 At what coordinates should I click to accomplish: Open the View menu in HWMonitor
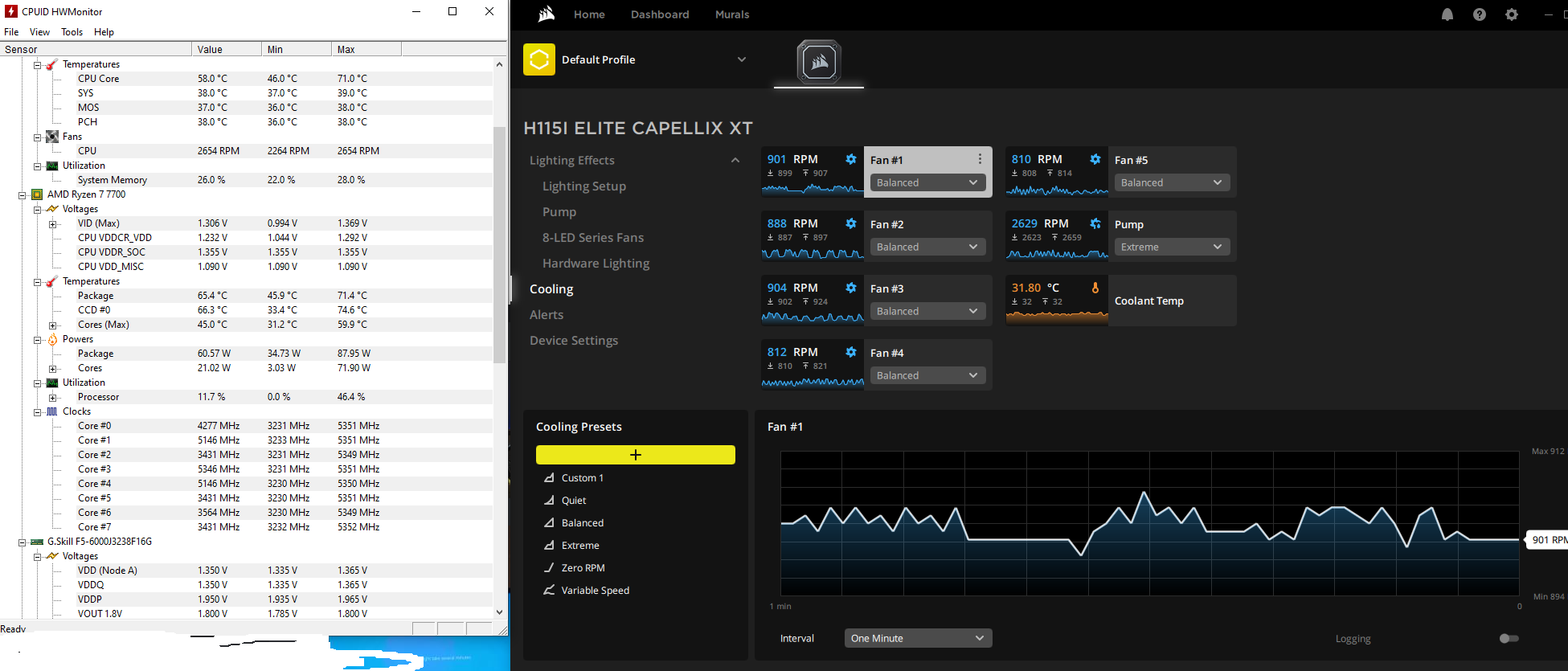[39, 32]
